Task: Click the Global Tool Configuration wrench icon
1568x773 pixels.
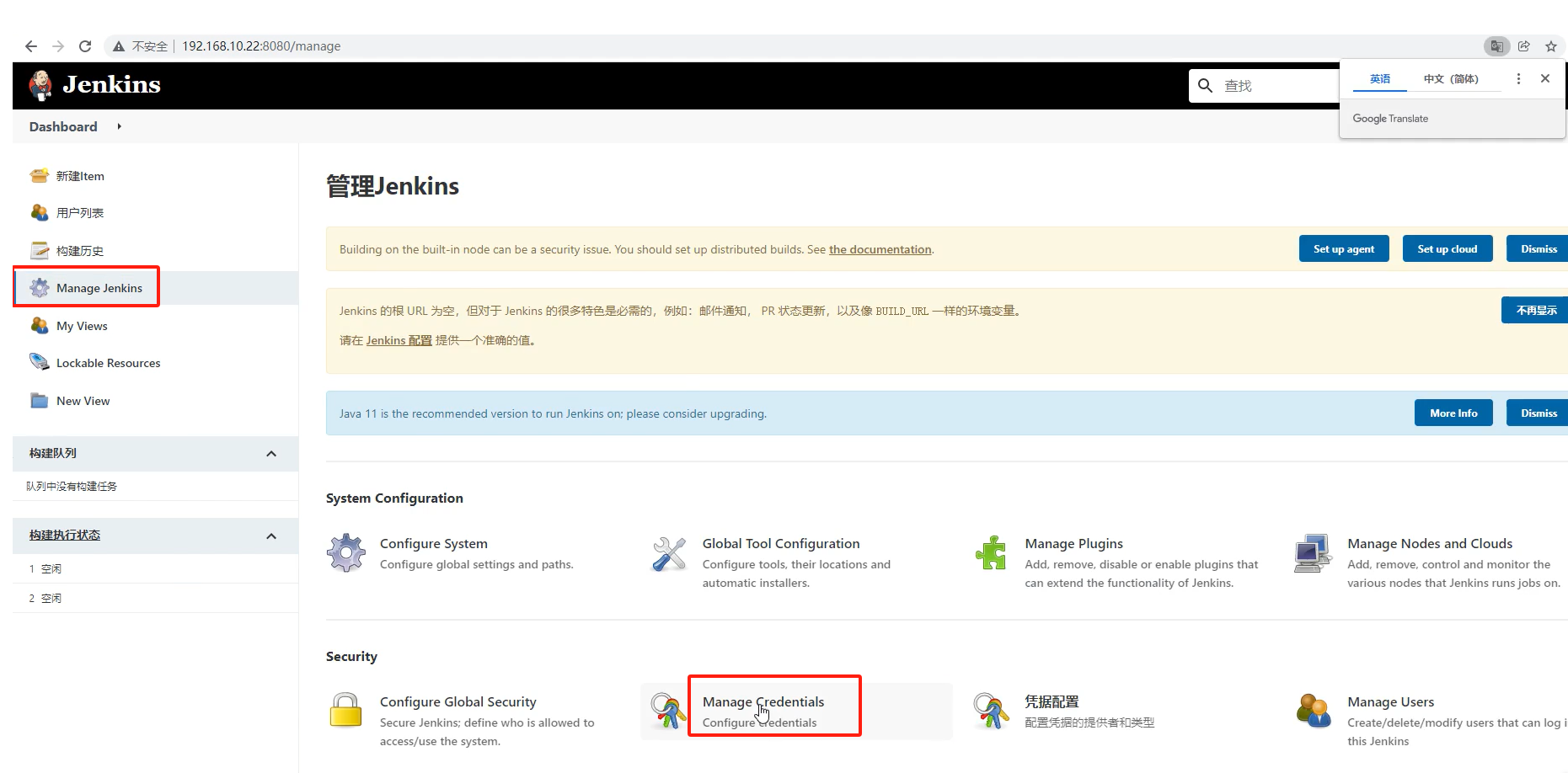Action: [669, 553]
